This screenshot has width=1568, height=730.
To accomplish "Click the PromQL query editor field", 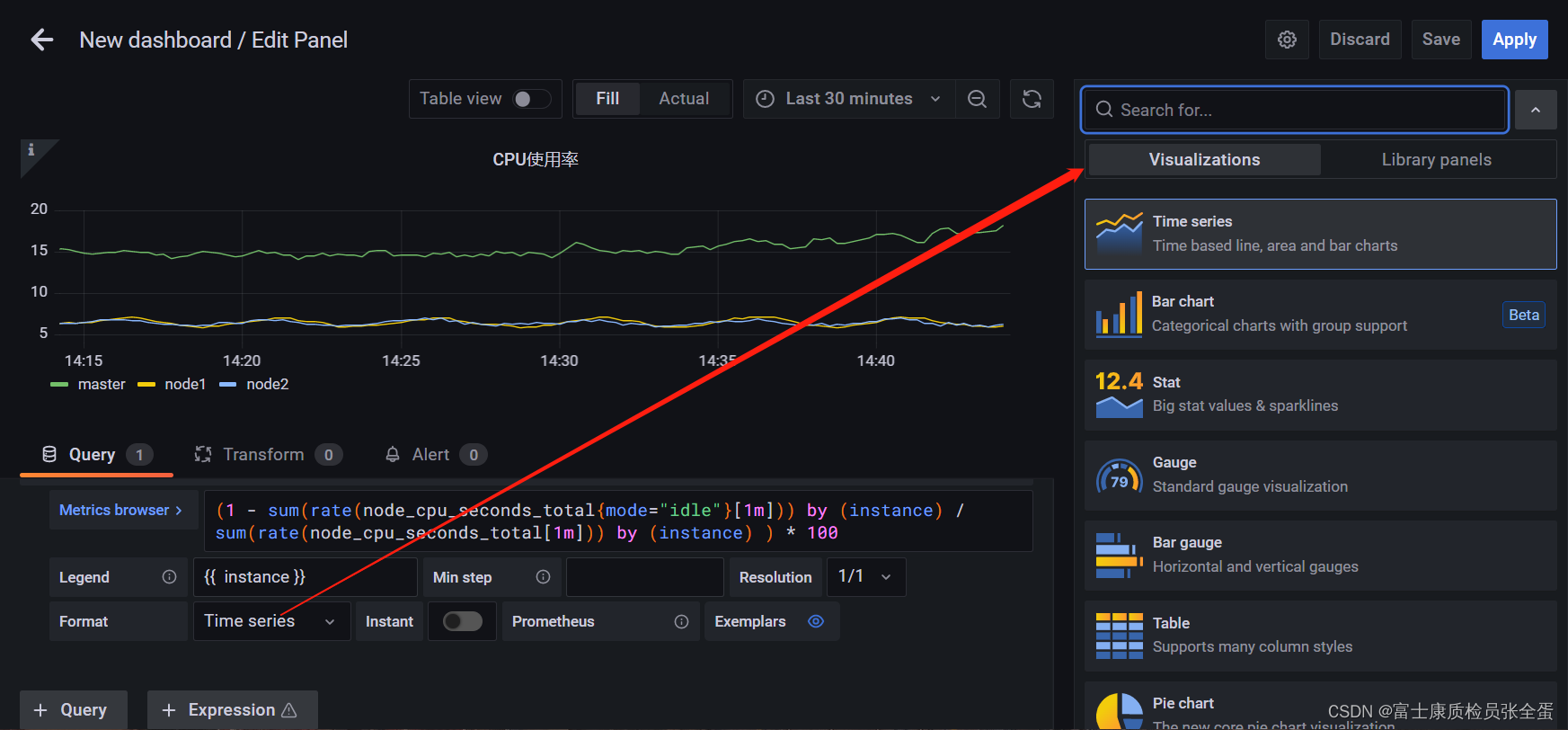I will pyautogui.click(x=618, y=521).
